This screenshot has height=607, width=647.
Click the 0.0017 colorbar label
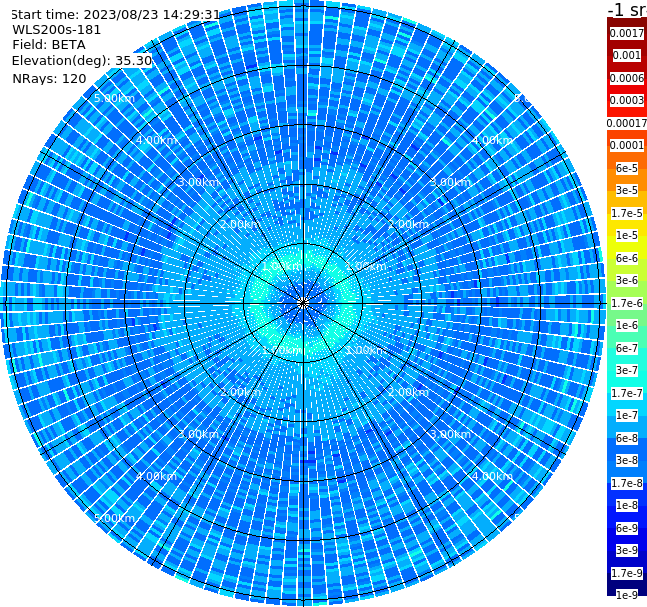(627, 33)
